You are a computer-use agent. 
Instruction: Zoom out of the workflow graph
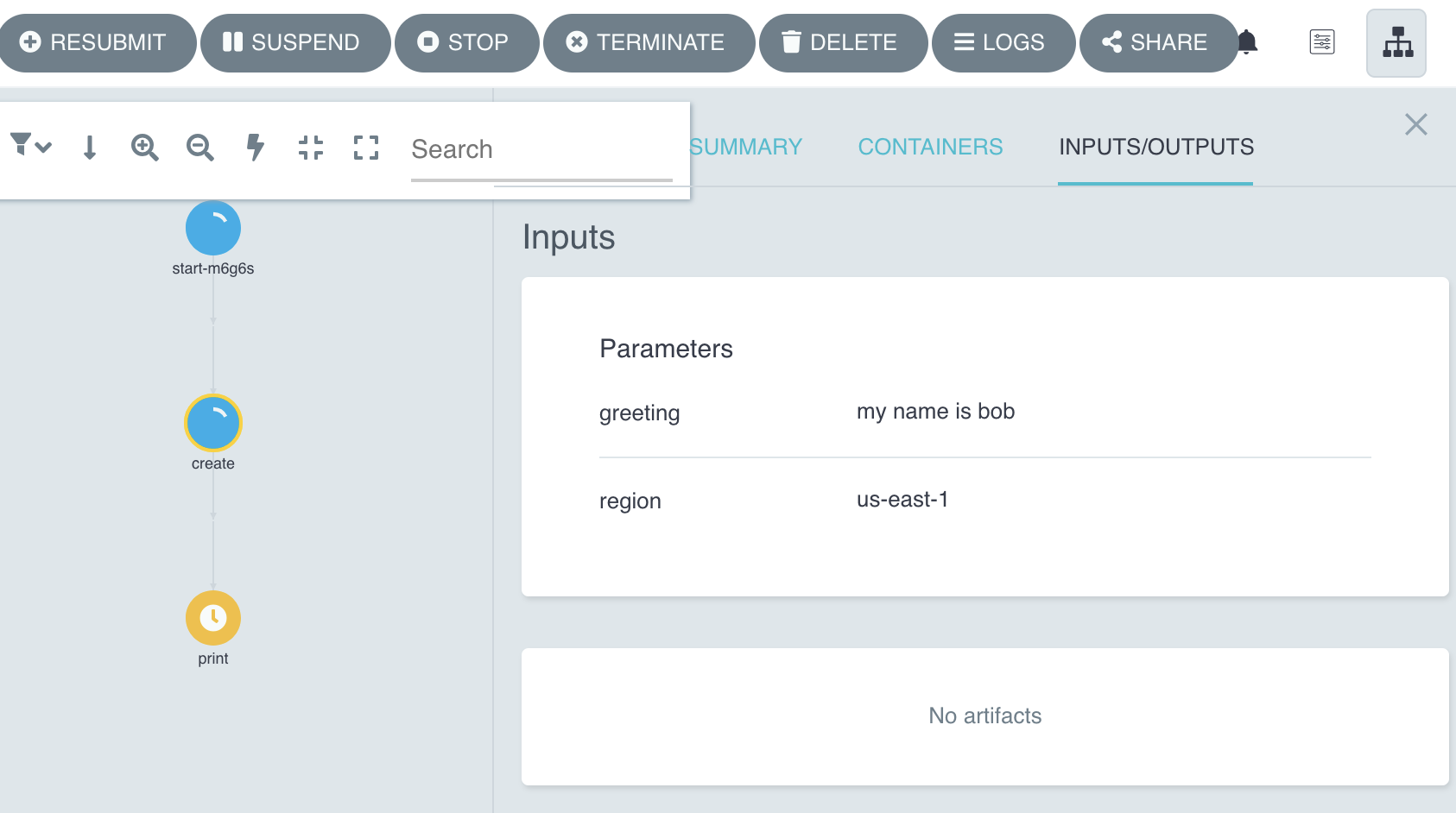(199, 148)
